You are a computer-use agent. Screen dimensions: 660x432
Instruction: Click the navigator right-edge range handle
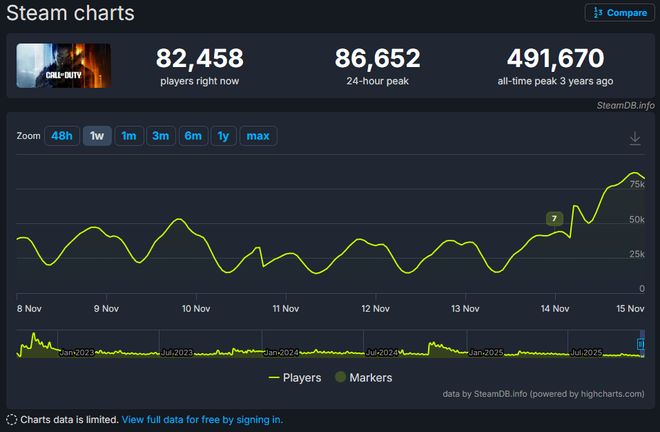click(x=642, y=345)
